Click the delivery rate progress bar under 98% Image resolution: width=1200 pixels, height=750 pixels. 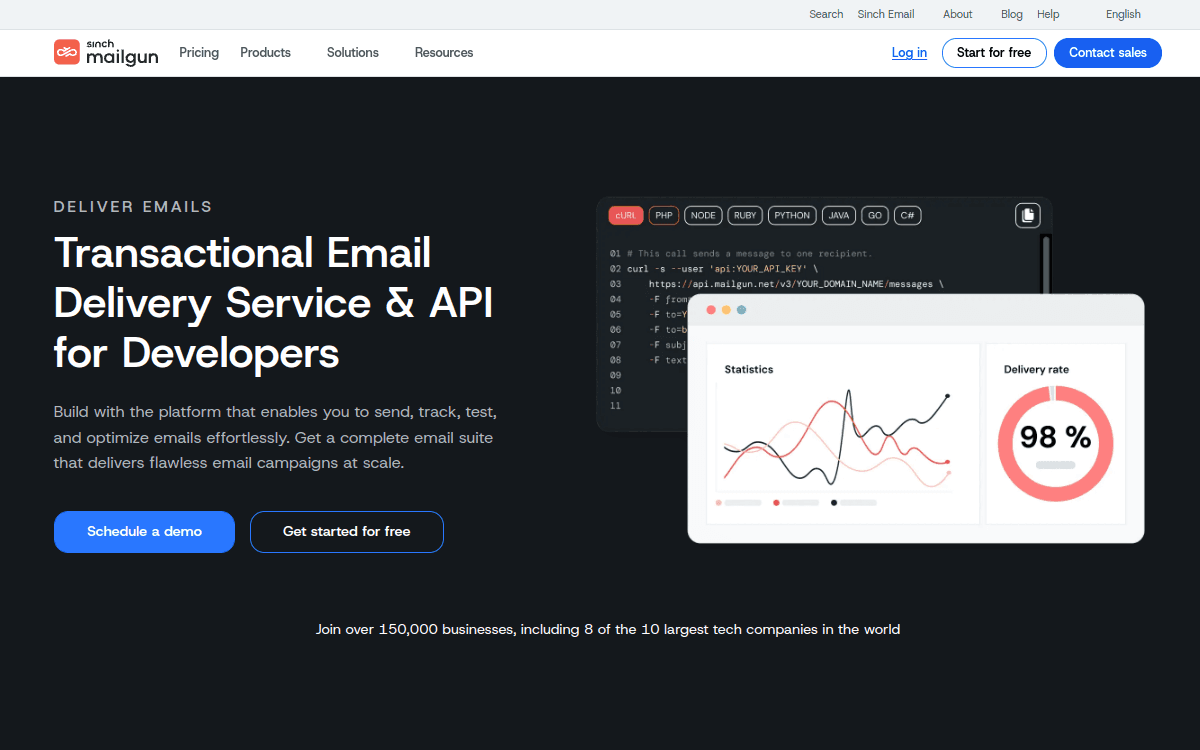point(1055,464)
